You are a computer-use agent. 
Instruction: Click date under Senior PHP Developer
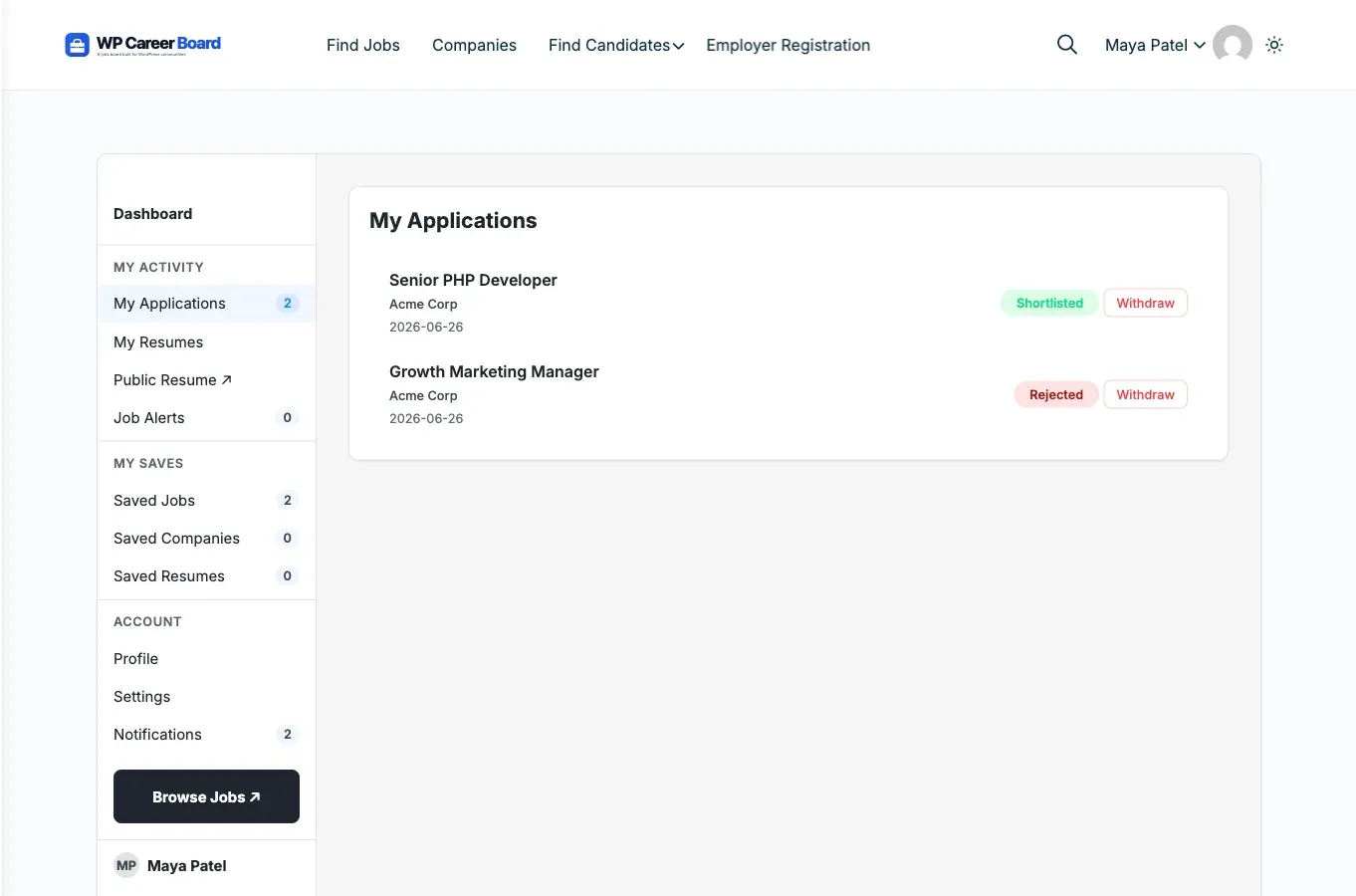tap(426, 328)
